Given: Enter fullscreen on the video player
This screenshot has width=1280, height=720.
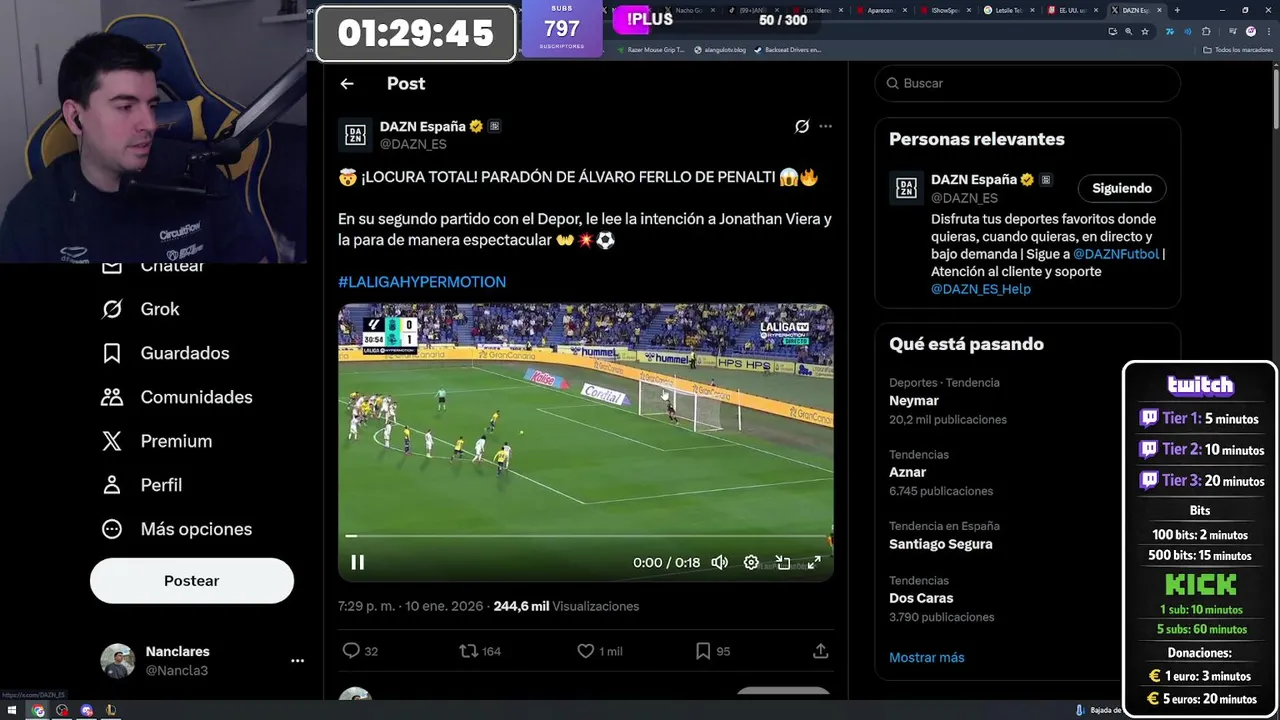Looking at the screenshot, I should [814, 562].
